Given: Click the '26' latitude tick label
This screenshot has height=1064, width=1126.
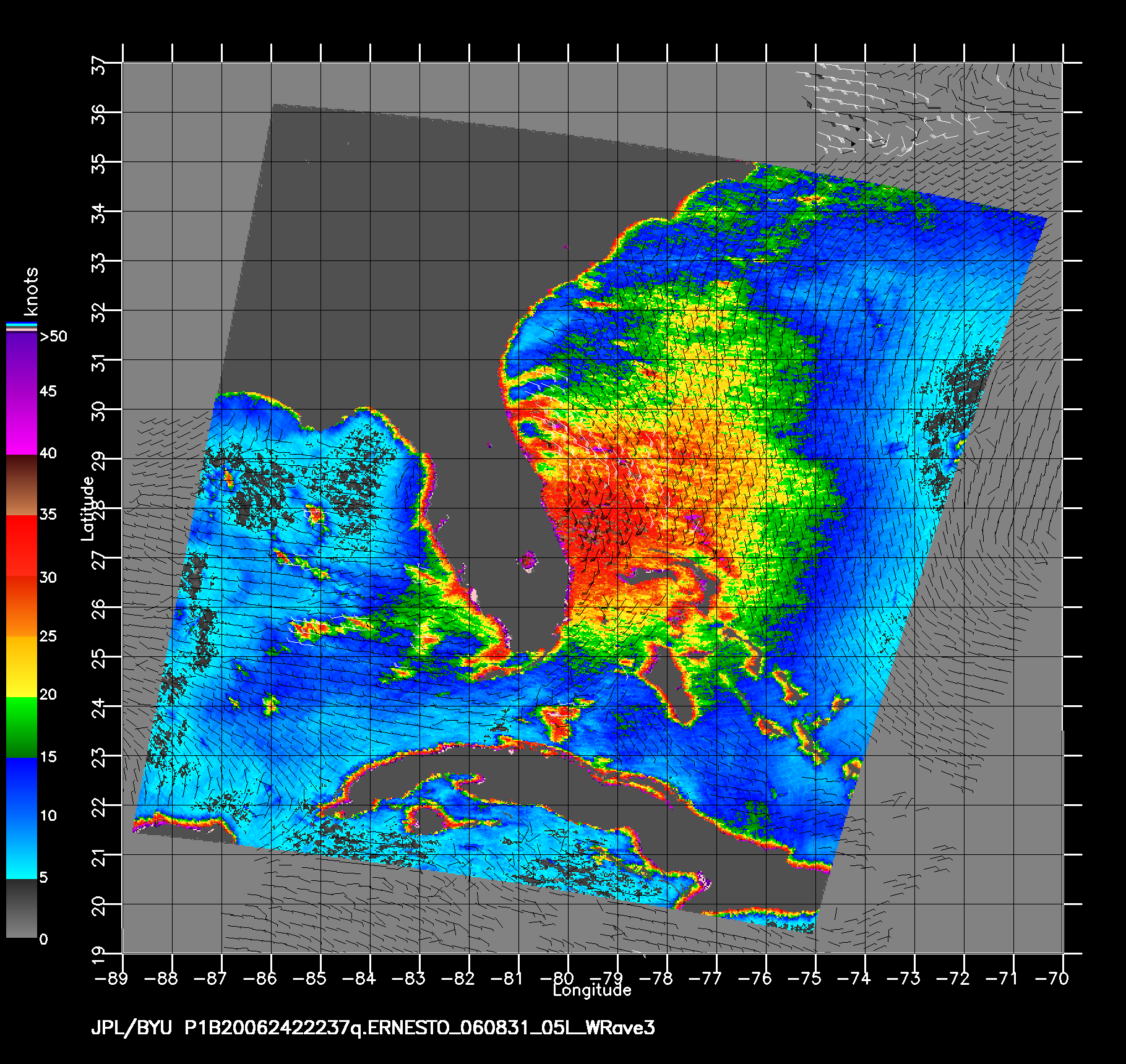Looking at the screenshot, I should (x=98, y=609).
